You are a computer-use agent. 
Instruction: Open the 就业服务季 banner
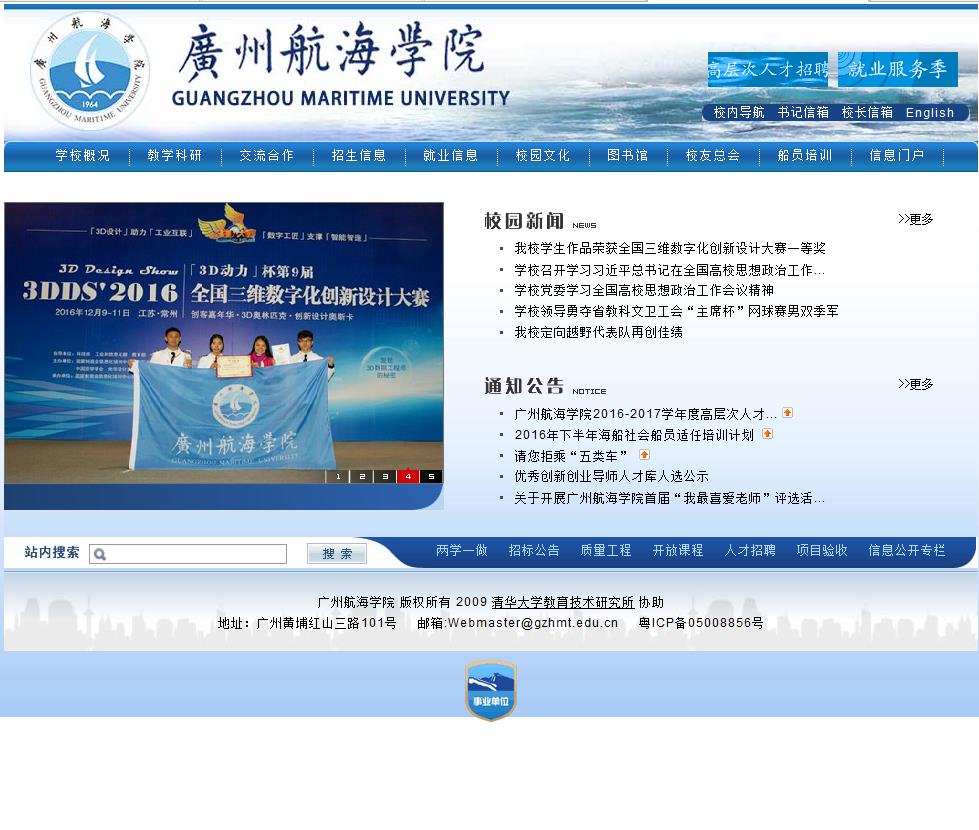897,69
